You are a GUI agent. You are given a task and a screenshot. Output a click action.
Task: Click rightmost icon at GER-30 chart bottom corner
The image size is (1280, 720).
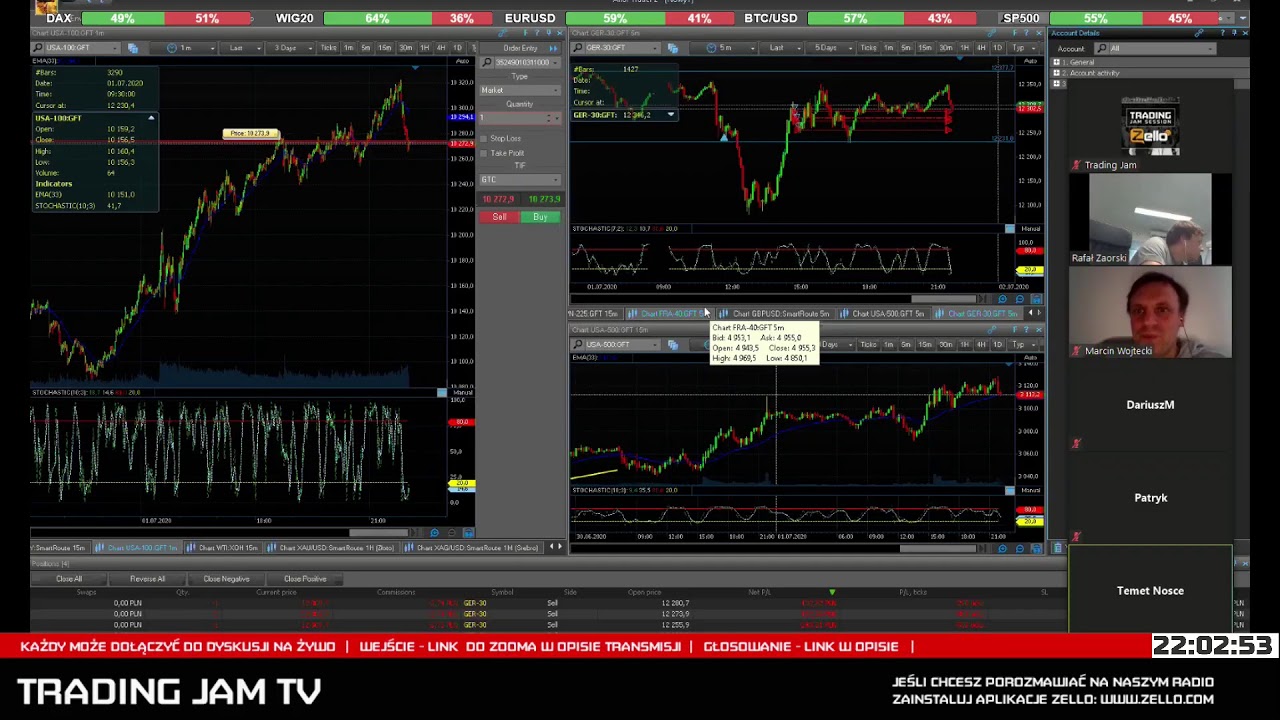point(1036,298)
